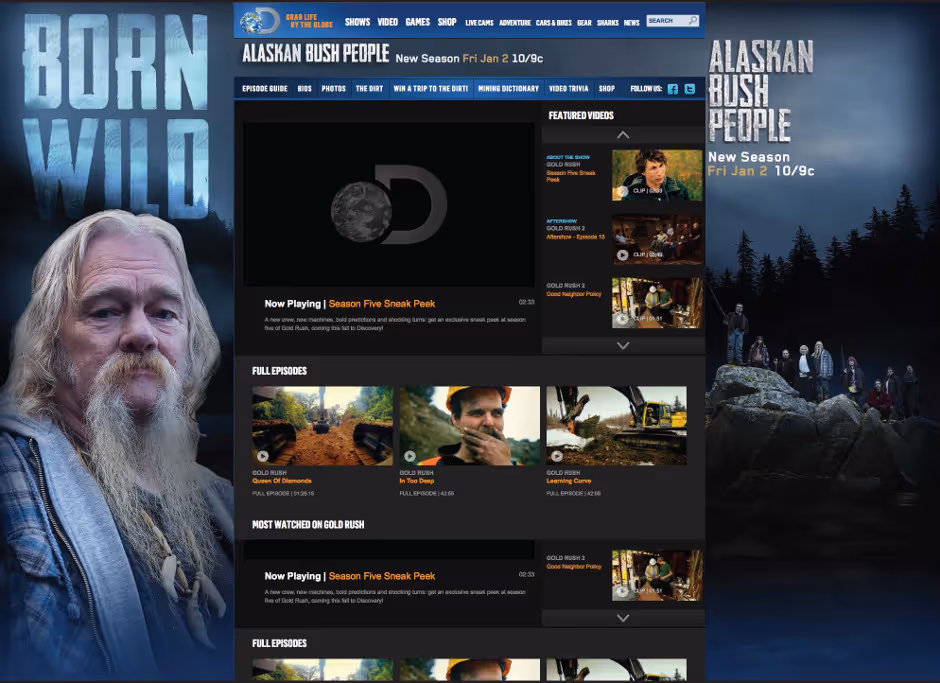Screen dimensions: 940x683
Task: Open Learning Curve episode thumbnail
Action: coord(616,426)
